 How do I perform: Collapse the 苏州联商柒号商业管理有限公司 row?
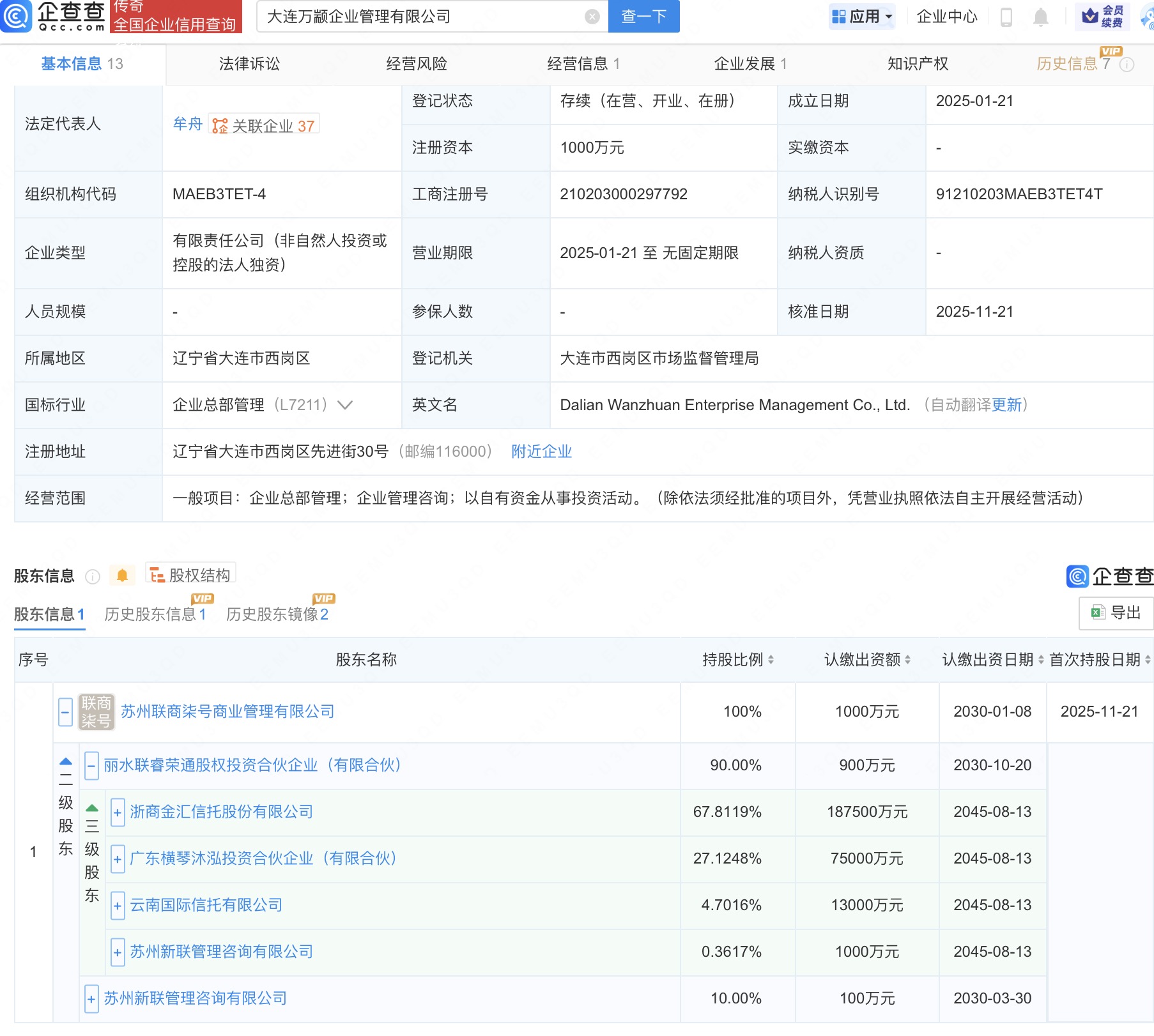65,712
